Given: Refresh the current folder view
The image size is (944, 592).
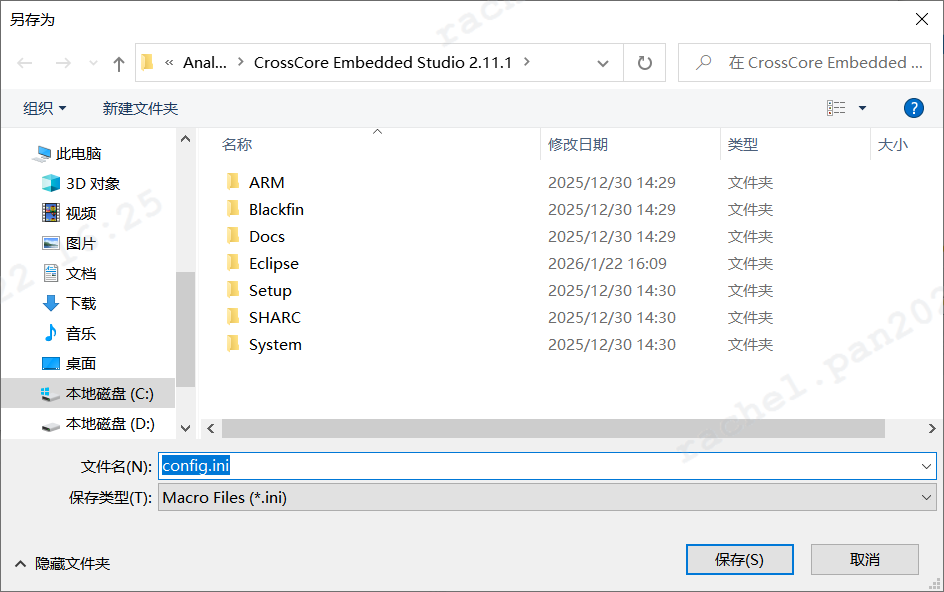Looking at the screenshot, I should pyautogui.click(x=644, y=63).
